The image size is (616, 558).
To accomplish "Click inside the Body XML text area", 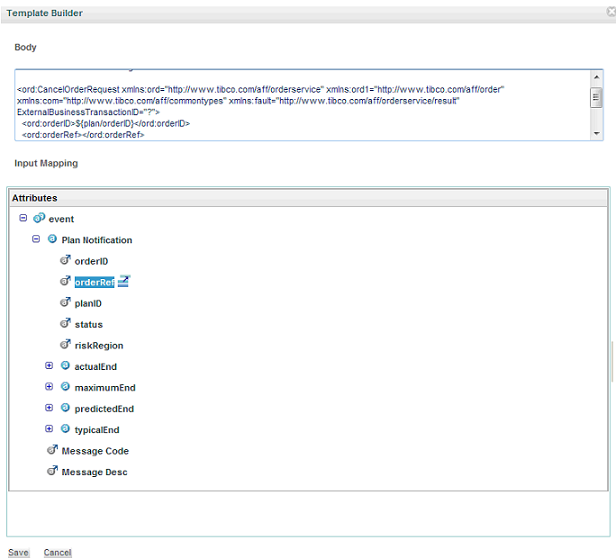I will (x=302, y=105).
